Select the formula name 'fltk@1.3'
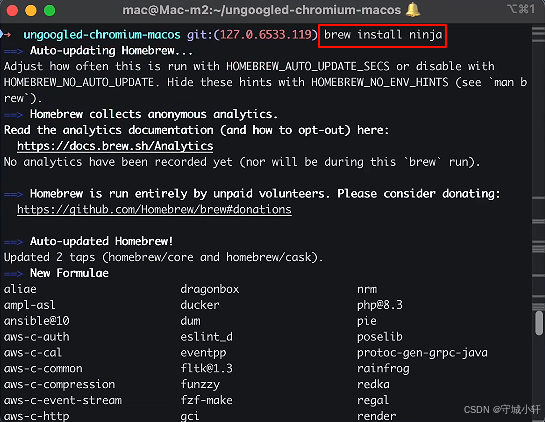 [206, 368]
